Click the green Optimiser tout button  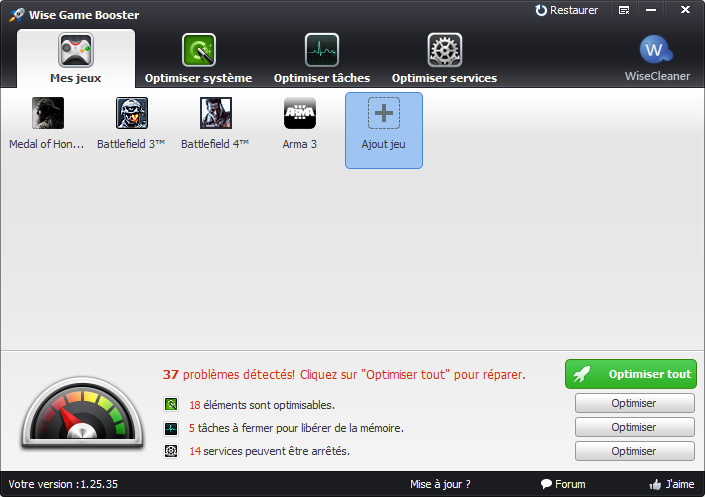pyautogui.click(x=631, y=374)
